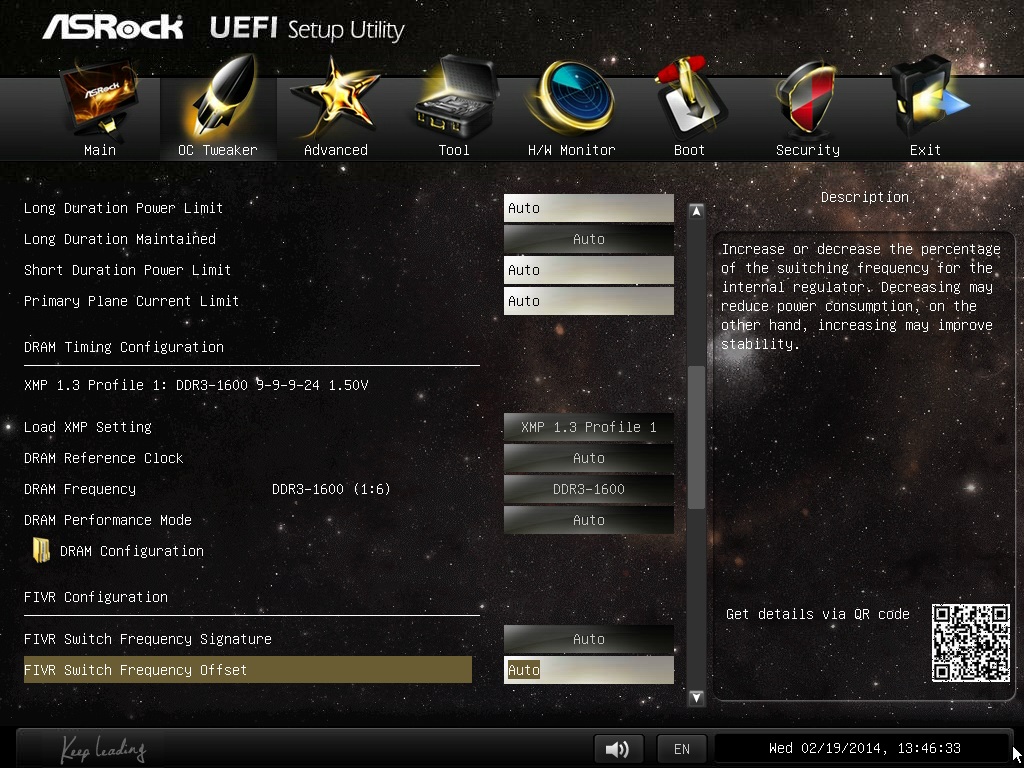Click the speaker sound icon
The width and height of the screenshot is (1024, 768).
pos(618,748)
